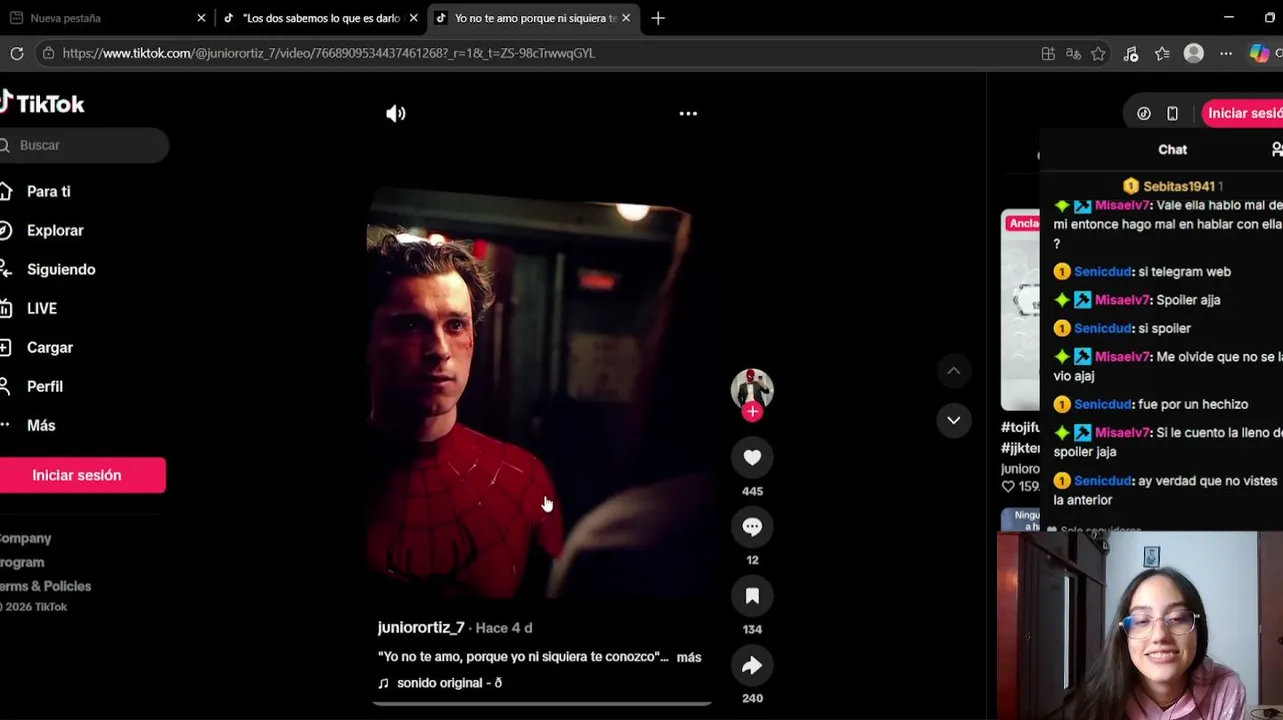
Task: Open the media music-note control icon
Action: (x=1131, y=54)
